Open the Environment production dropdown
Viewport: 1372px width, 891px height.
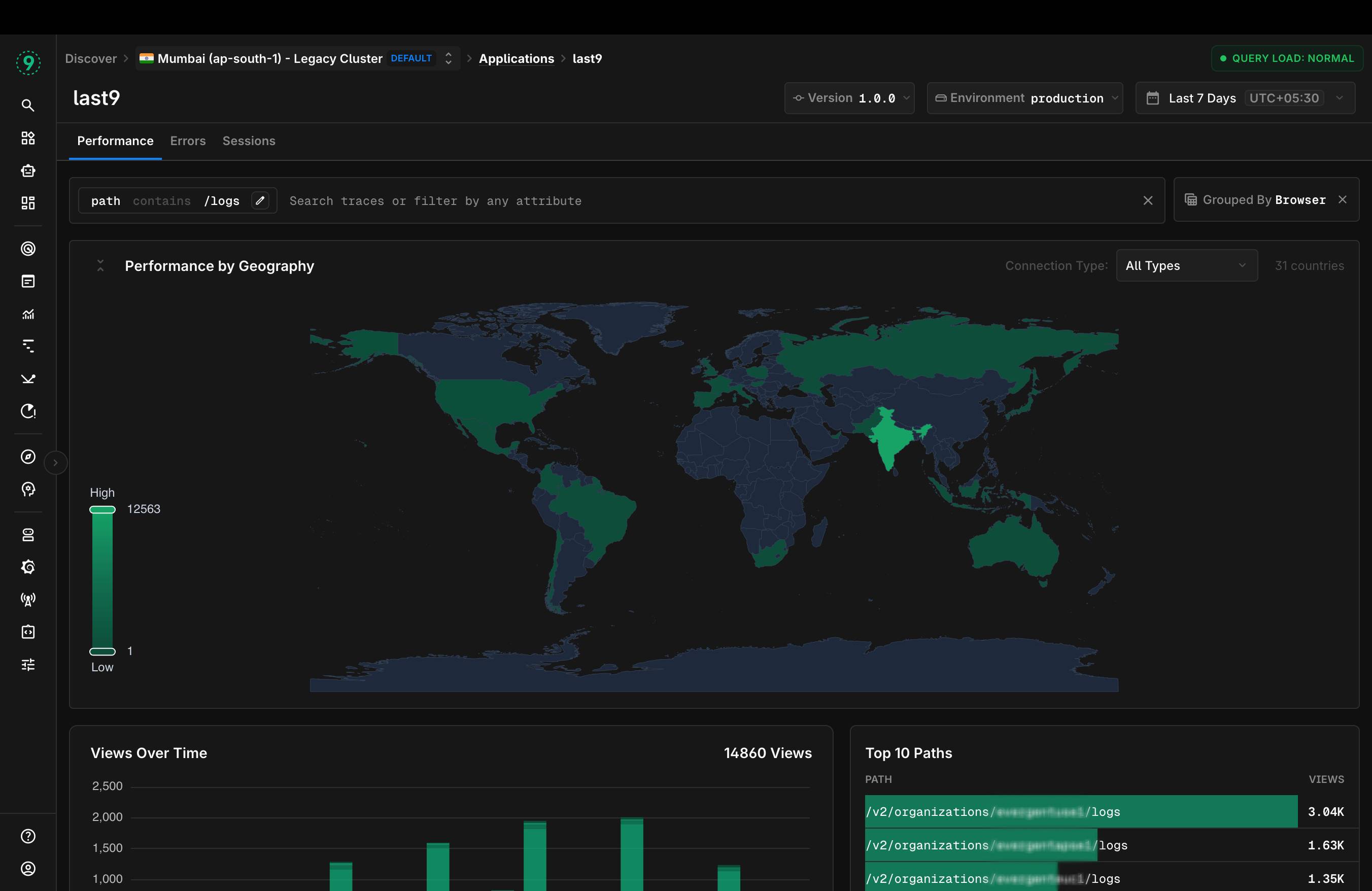tap(1024, 98)
